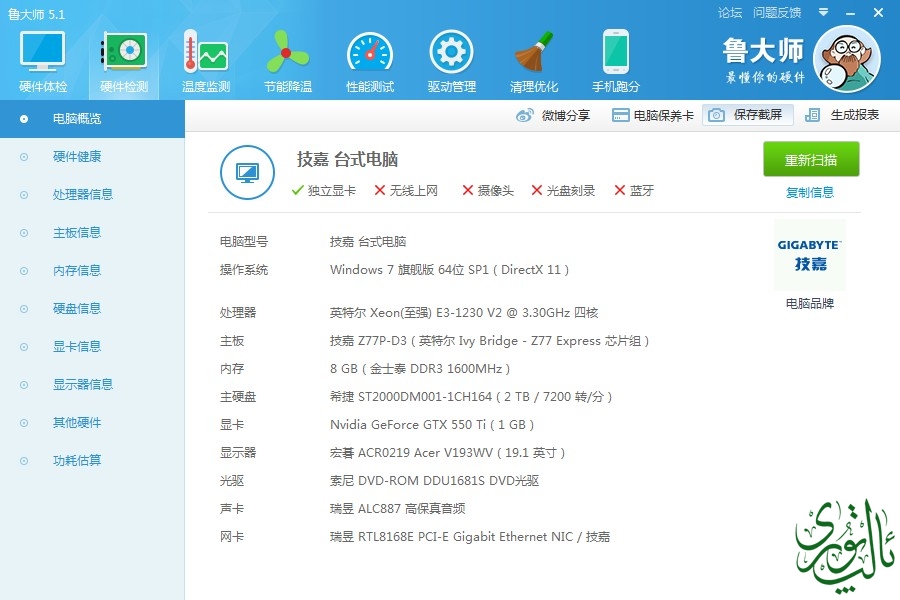Click the 电脑保养卡 card icon
The width and height of the screenshot is (900, 600).
pyautogui.click(x=620, y=115)
